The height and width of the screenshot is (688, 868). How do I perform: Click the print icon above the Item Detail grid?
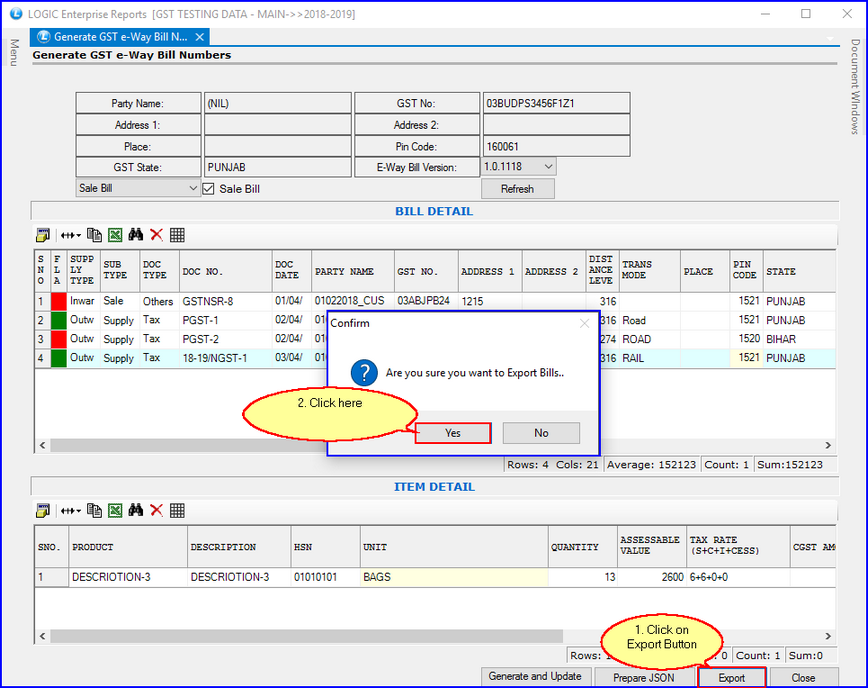click(x=41, y=510)
